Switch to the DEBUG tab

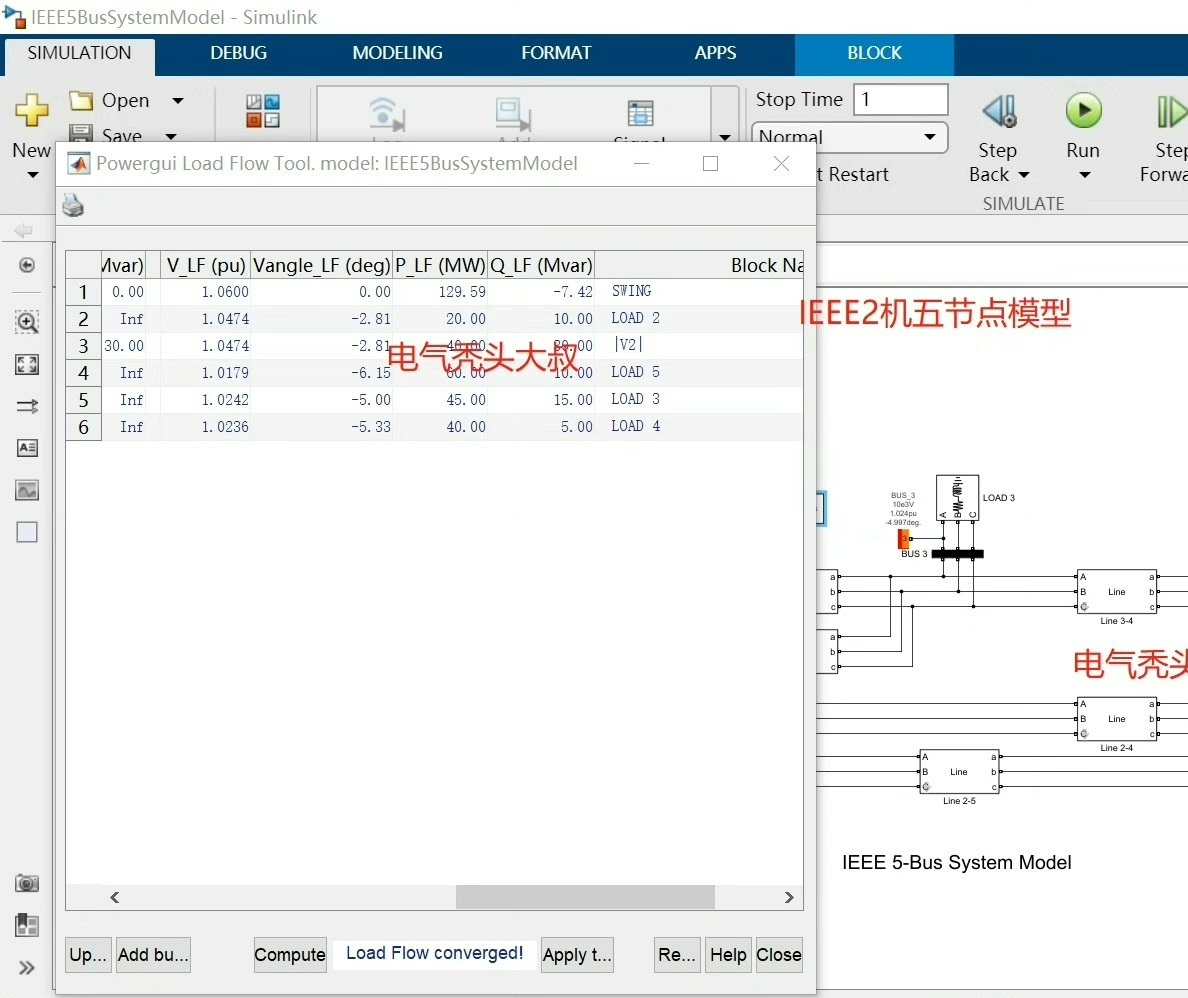(239, 53)
